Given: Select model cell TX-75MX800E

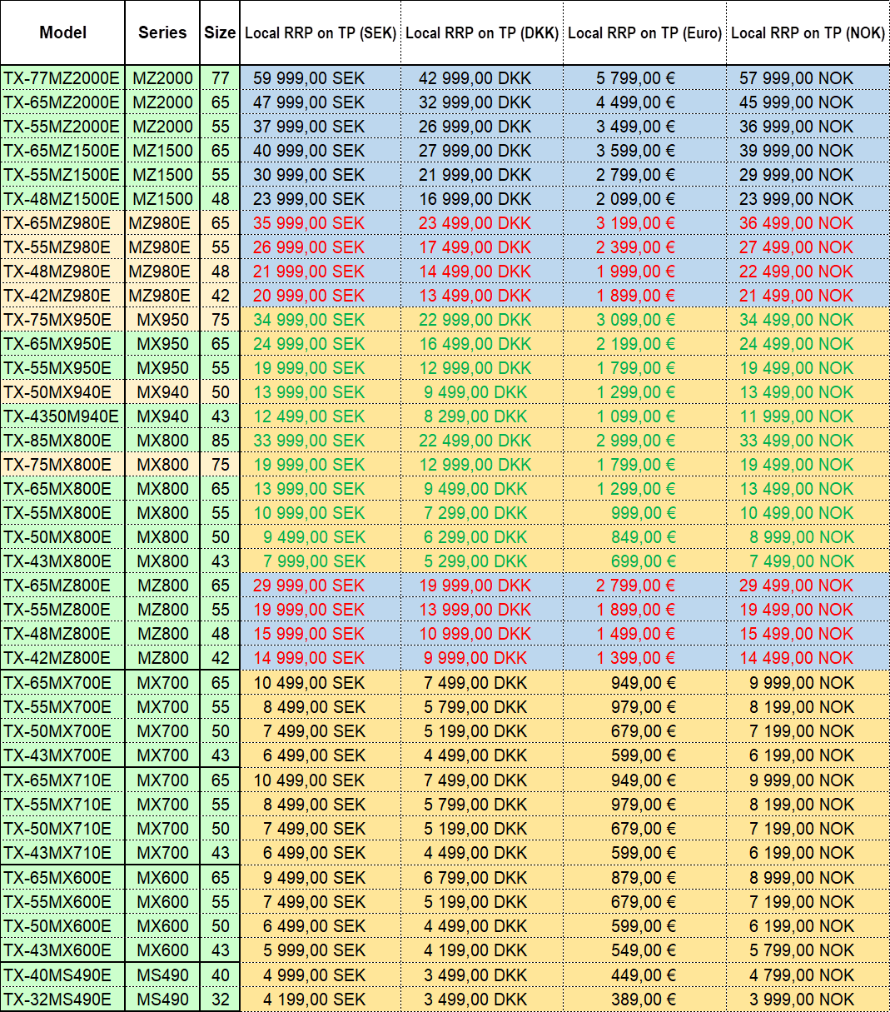Looking at the screenshot, I should pos(63,465).
